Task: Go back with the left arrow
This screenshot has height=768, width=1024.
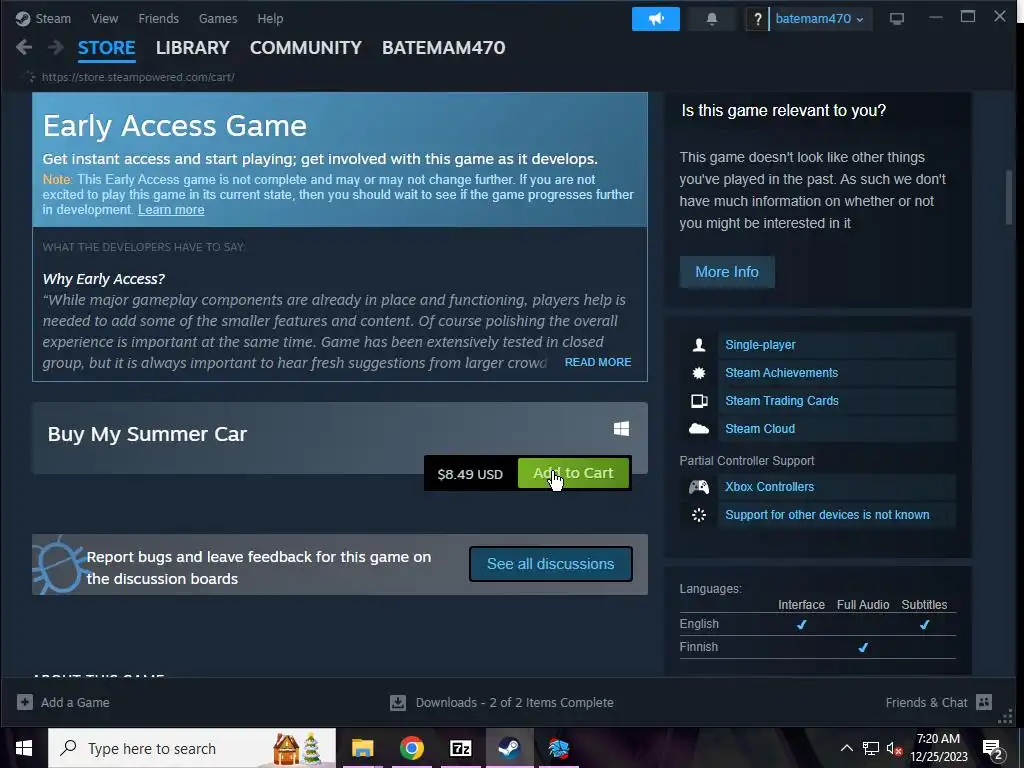Action: (x=24, y=48)
